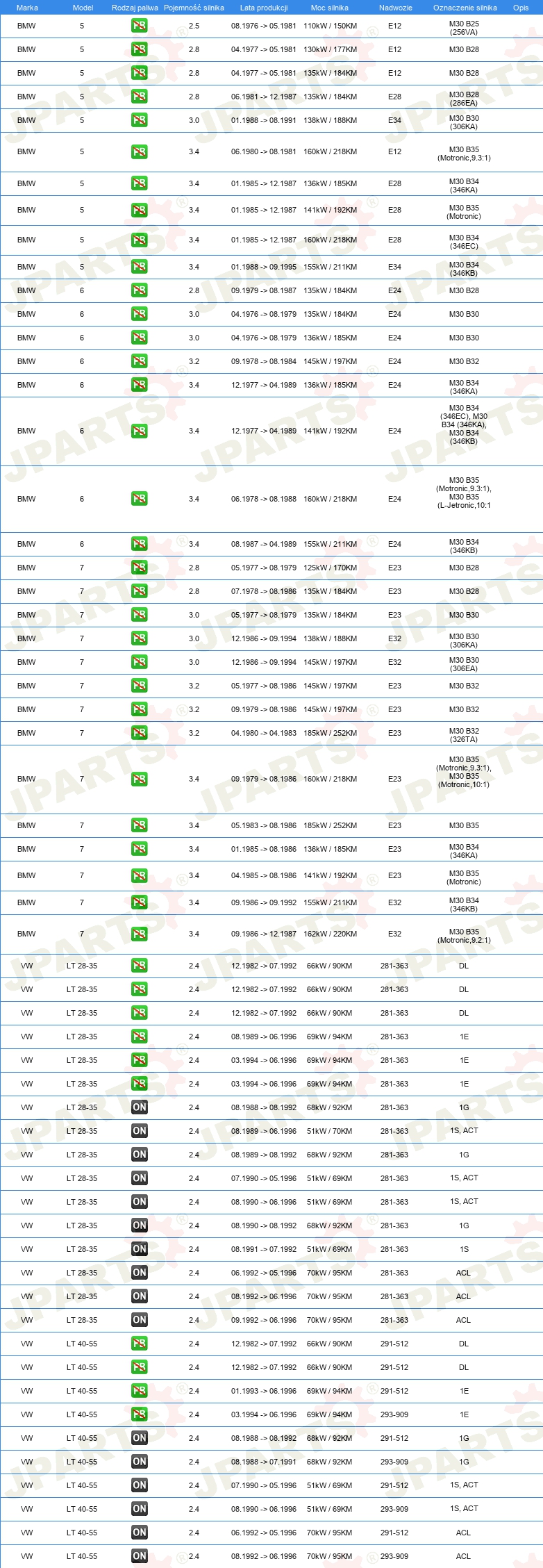Select the engine code M30 B25 (256VA)
Screen dimensions: 543x1568
[x=464, y=28]
